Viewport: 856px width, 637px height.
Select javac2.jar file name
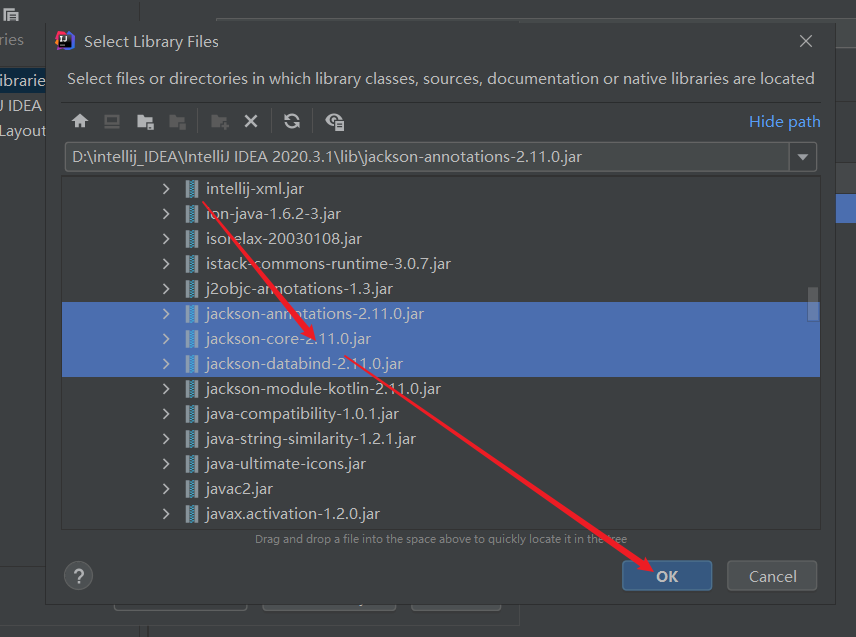[x=239, y=489]
